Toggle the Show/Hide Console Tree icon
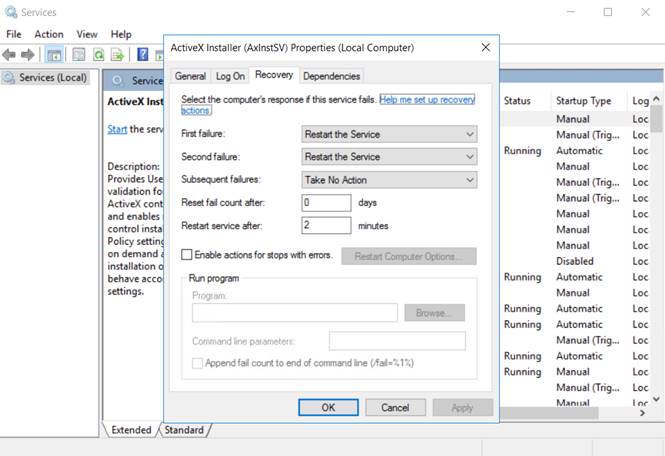 pyautogui.click(x=54, y=55)
